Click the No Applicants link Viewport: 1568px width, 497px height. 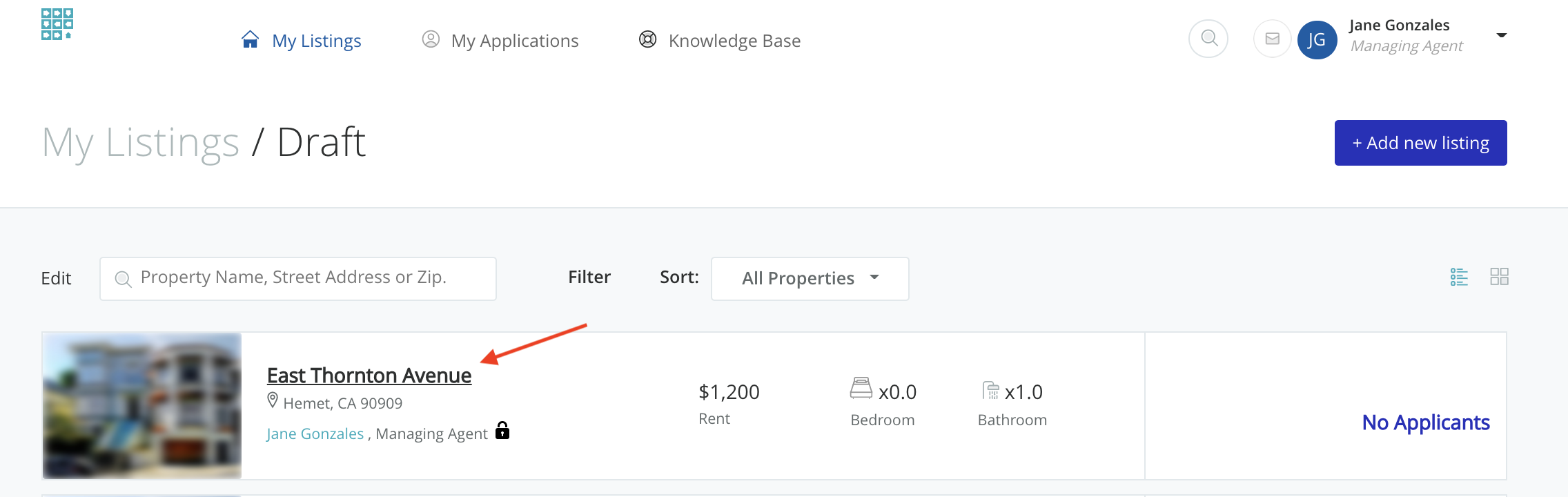click(x=1425, y=422)
